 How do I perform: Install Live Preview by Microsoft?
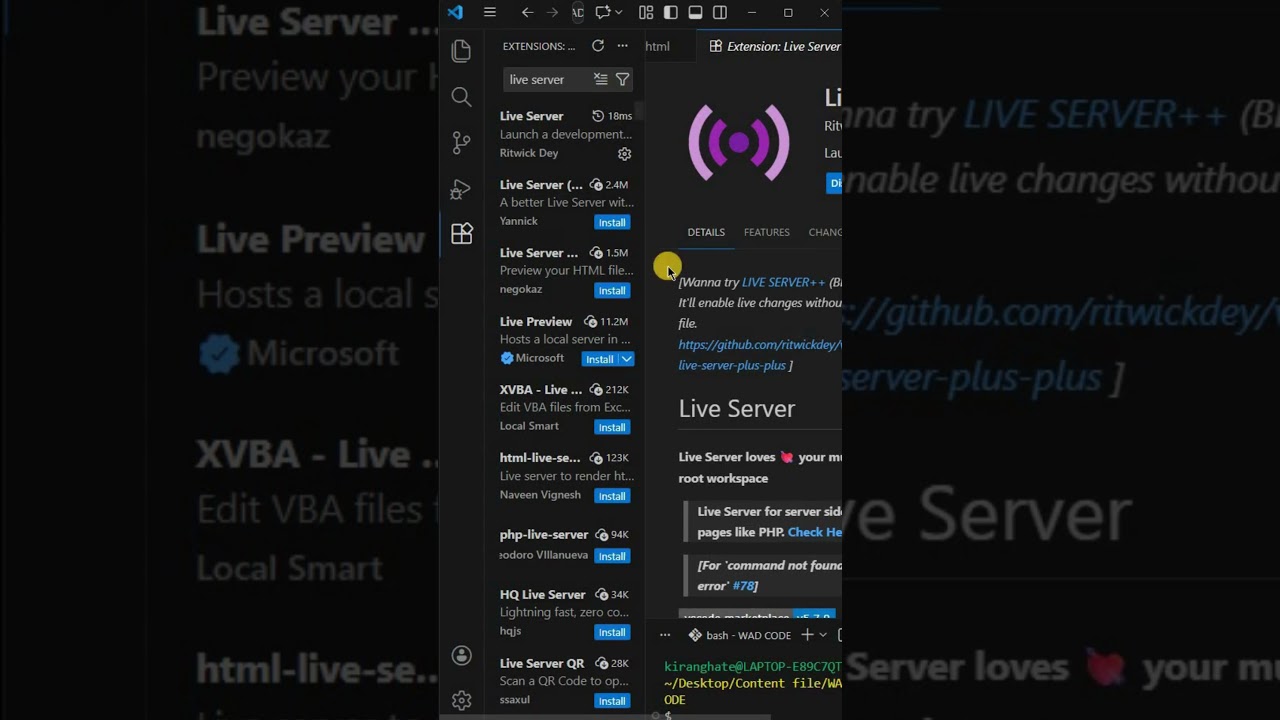(599, 359)
